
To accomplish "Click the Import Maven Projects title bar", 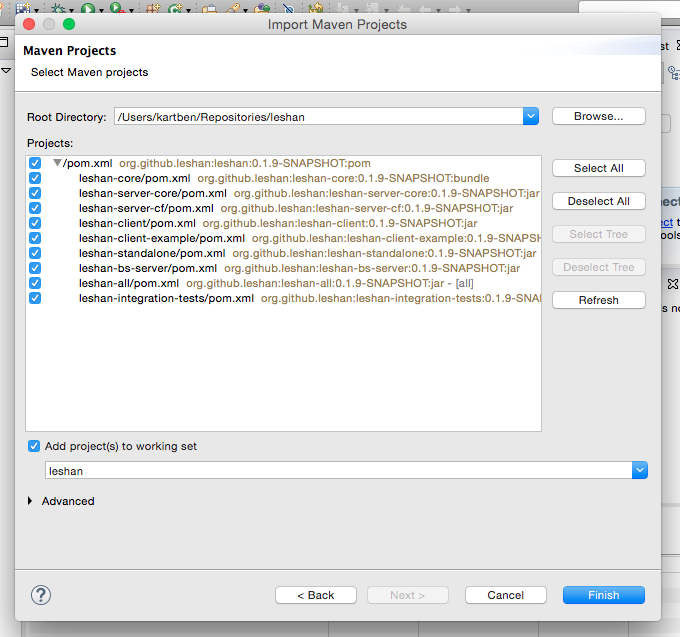I will tap(337, 24).
